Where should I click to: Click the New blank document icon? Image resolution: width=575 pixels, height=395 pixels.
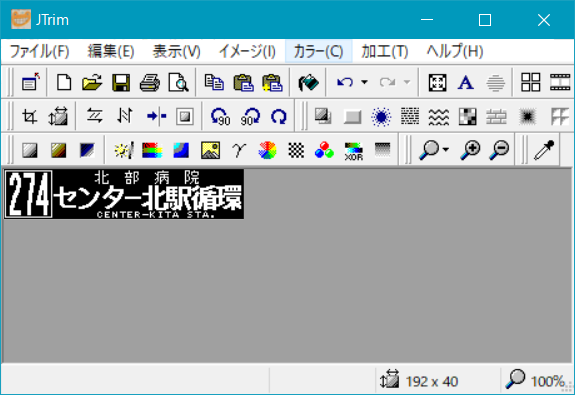[x=64, y=82]
